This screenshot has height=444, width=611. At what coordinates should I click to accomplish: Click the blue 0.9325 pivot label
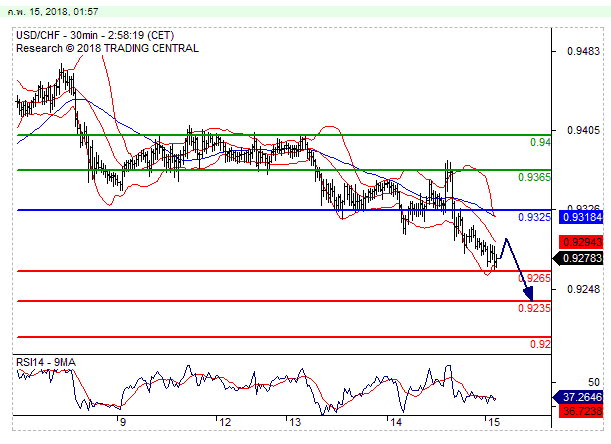[534, 217]
